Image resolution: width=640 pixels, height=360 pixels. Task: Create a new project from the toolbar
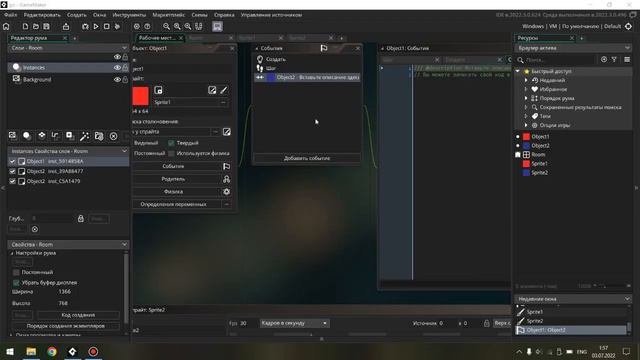[25, 27]
